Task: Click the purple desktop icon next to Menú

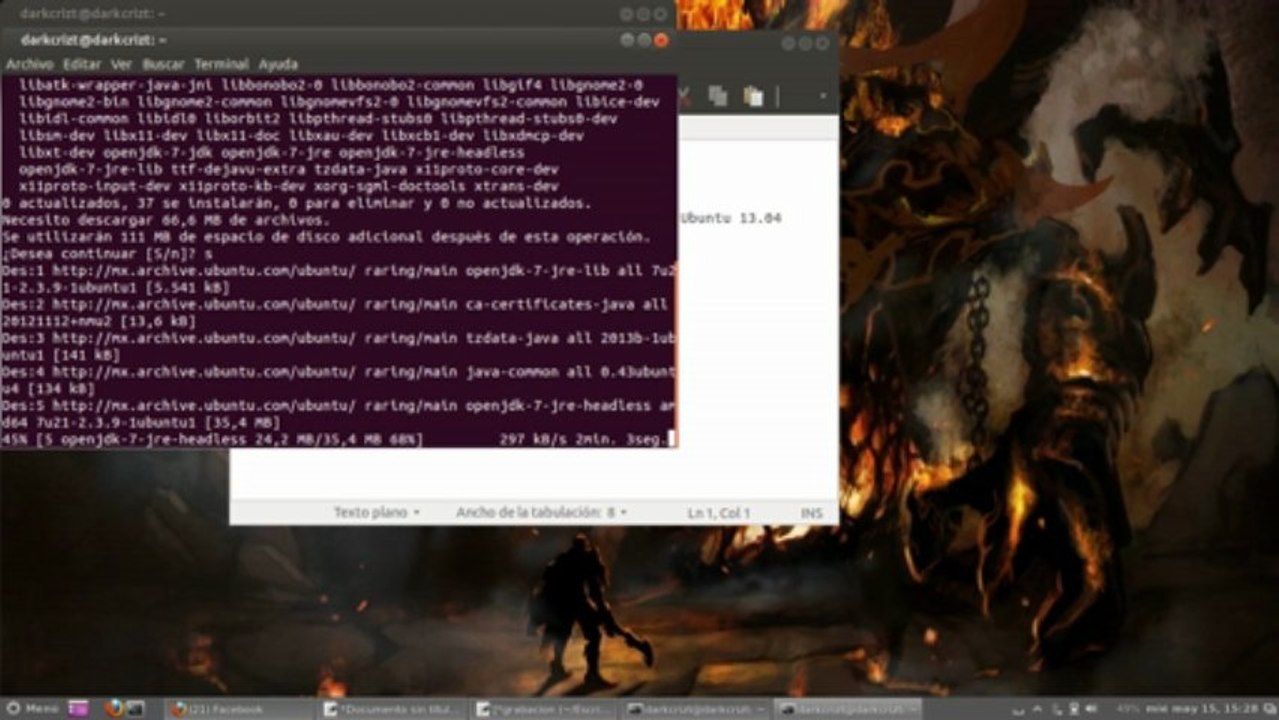Action: point(78,708)
